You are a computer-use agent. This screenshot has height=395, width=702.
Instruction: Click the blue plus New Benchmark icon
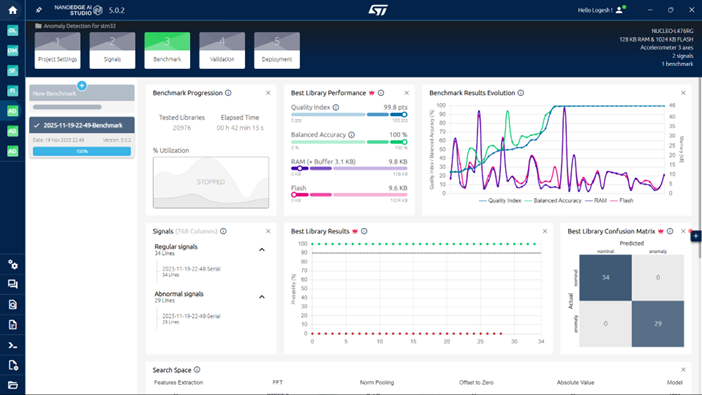point(81,85)
